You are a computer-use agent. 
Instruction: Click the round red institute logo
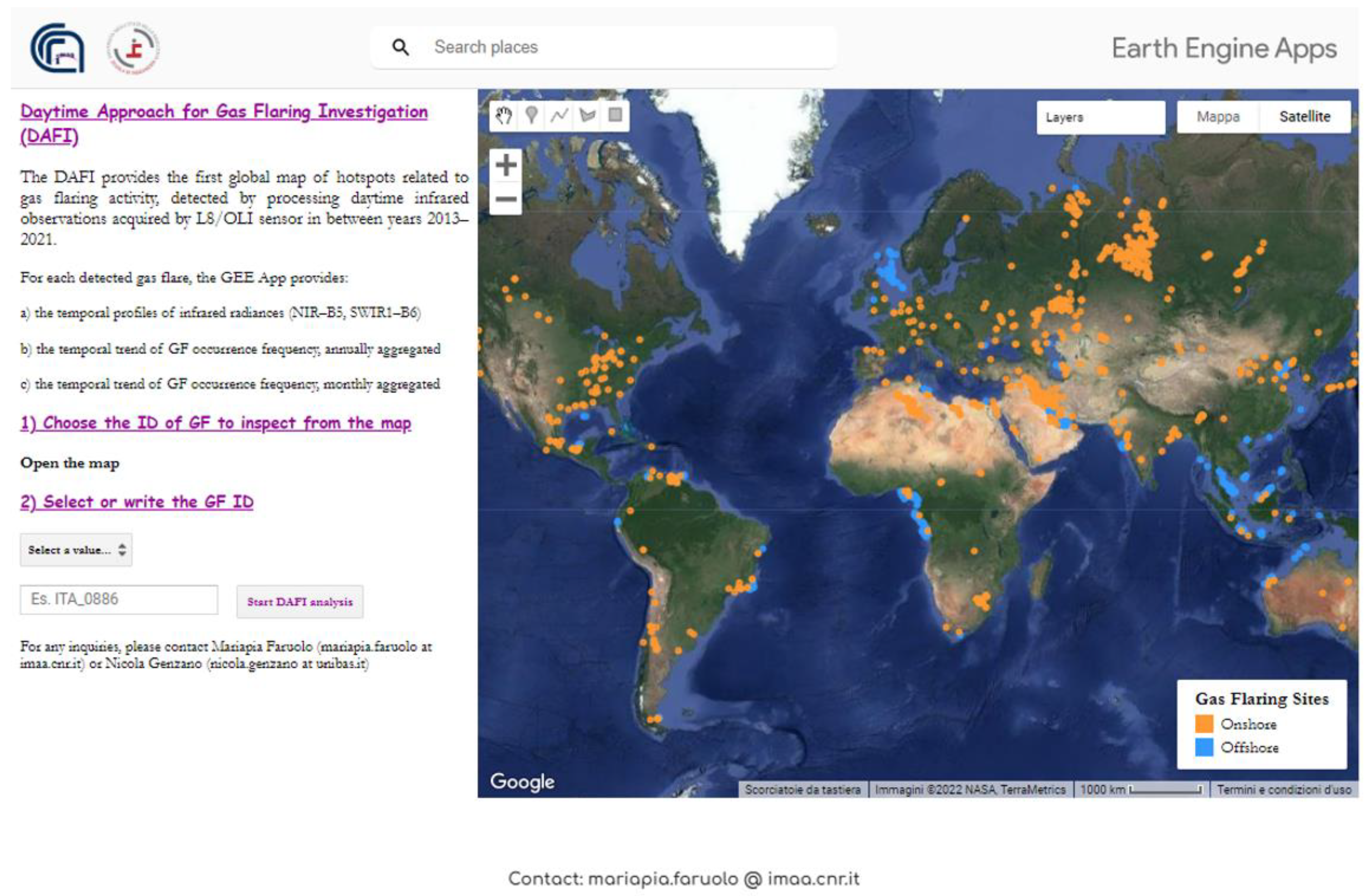pos(133,48)
